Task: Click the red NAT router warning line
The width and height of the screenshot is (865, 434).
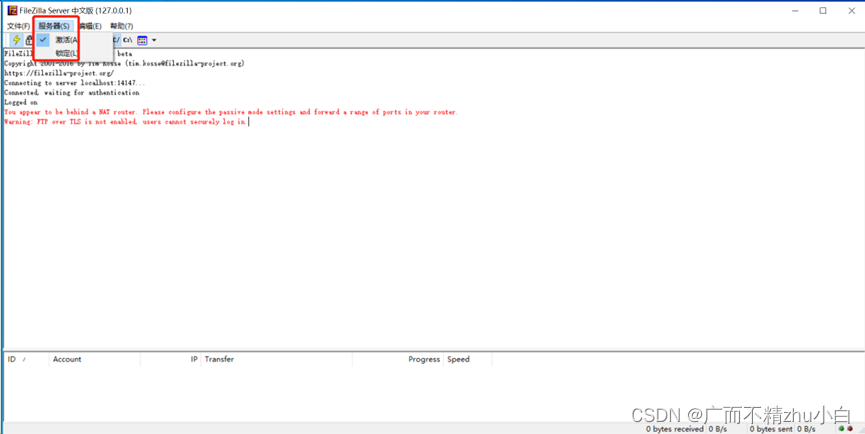Action: click(231, 112)
